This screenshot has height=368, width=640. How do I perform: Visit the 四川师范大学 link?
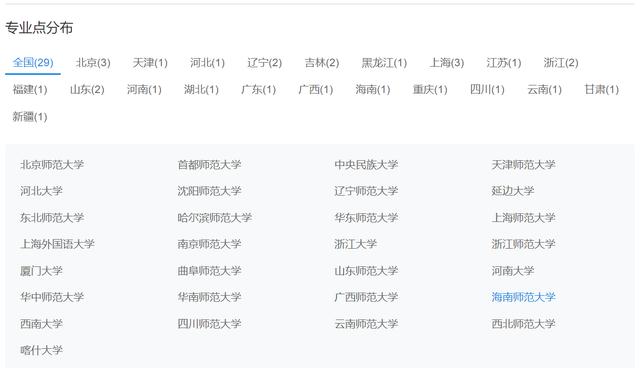point(209,324)
